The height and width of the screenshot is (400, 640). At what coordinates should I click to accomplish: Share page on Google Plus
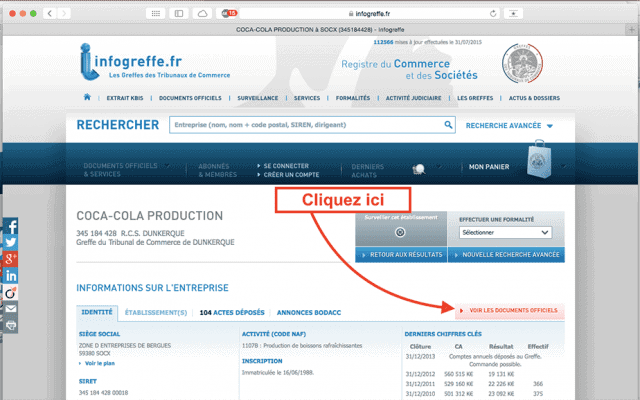(x=11, y=259)
